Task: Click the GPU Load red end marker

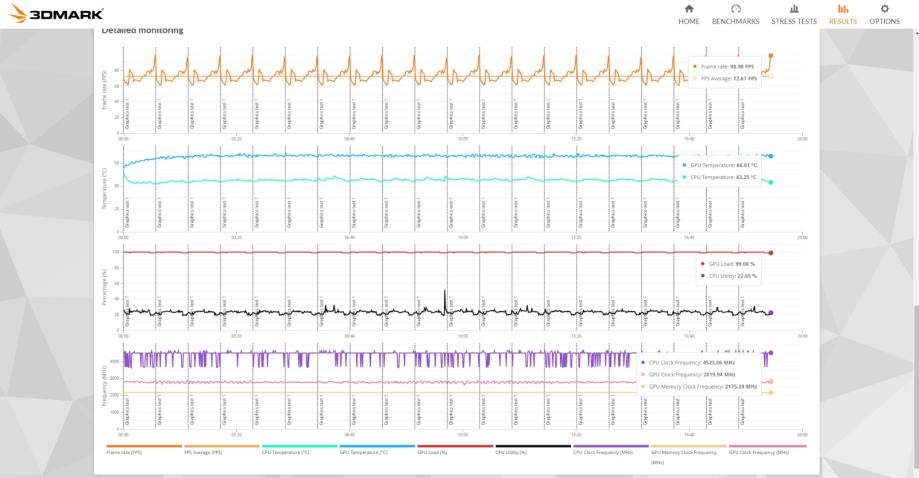Action: coord(771,253)
